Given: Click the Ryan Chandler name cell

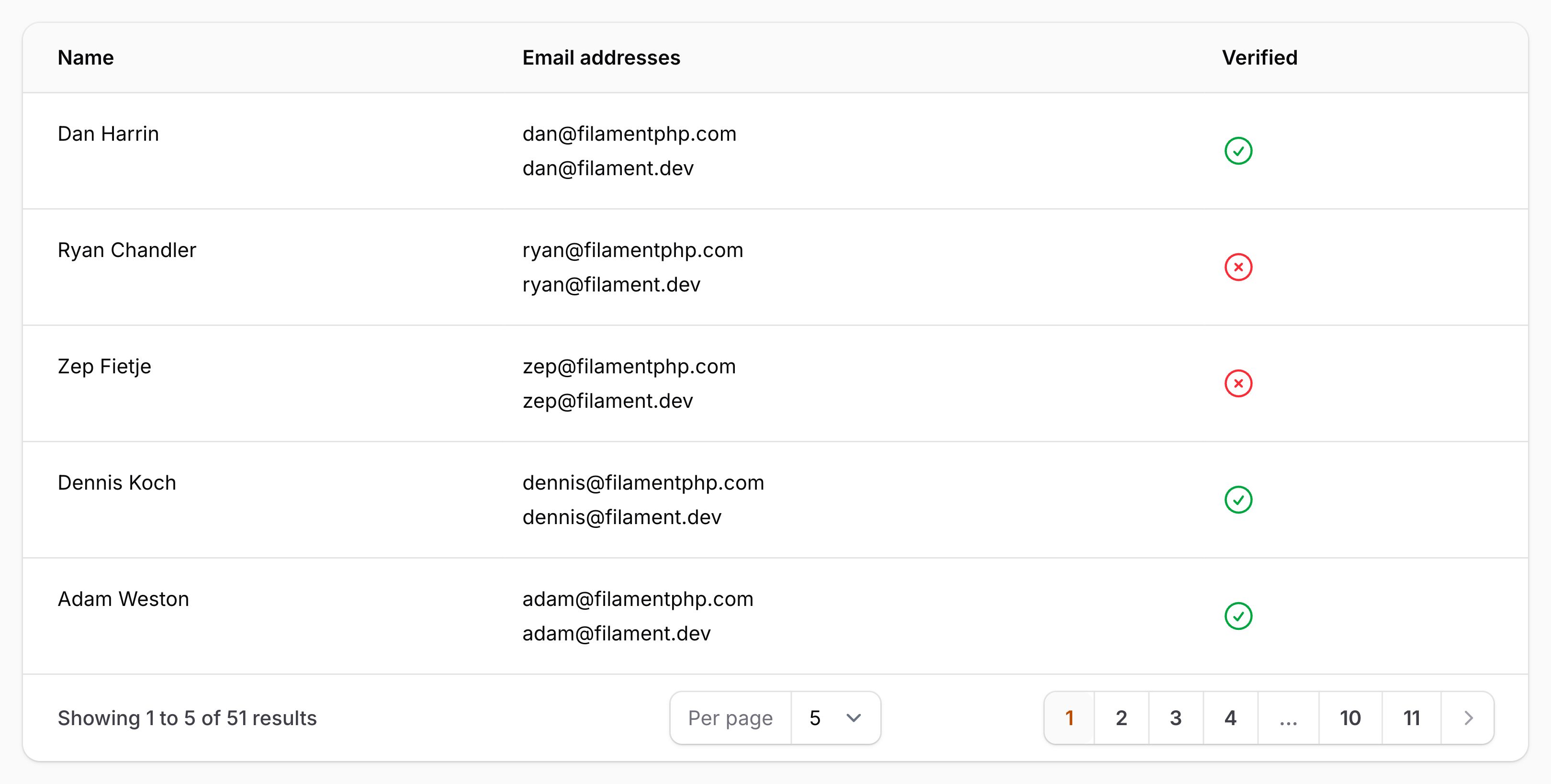Looking at the screenshot, I should pyautogui.click(x=127, y=250).
